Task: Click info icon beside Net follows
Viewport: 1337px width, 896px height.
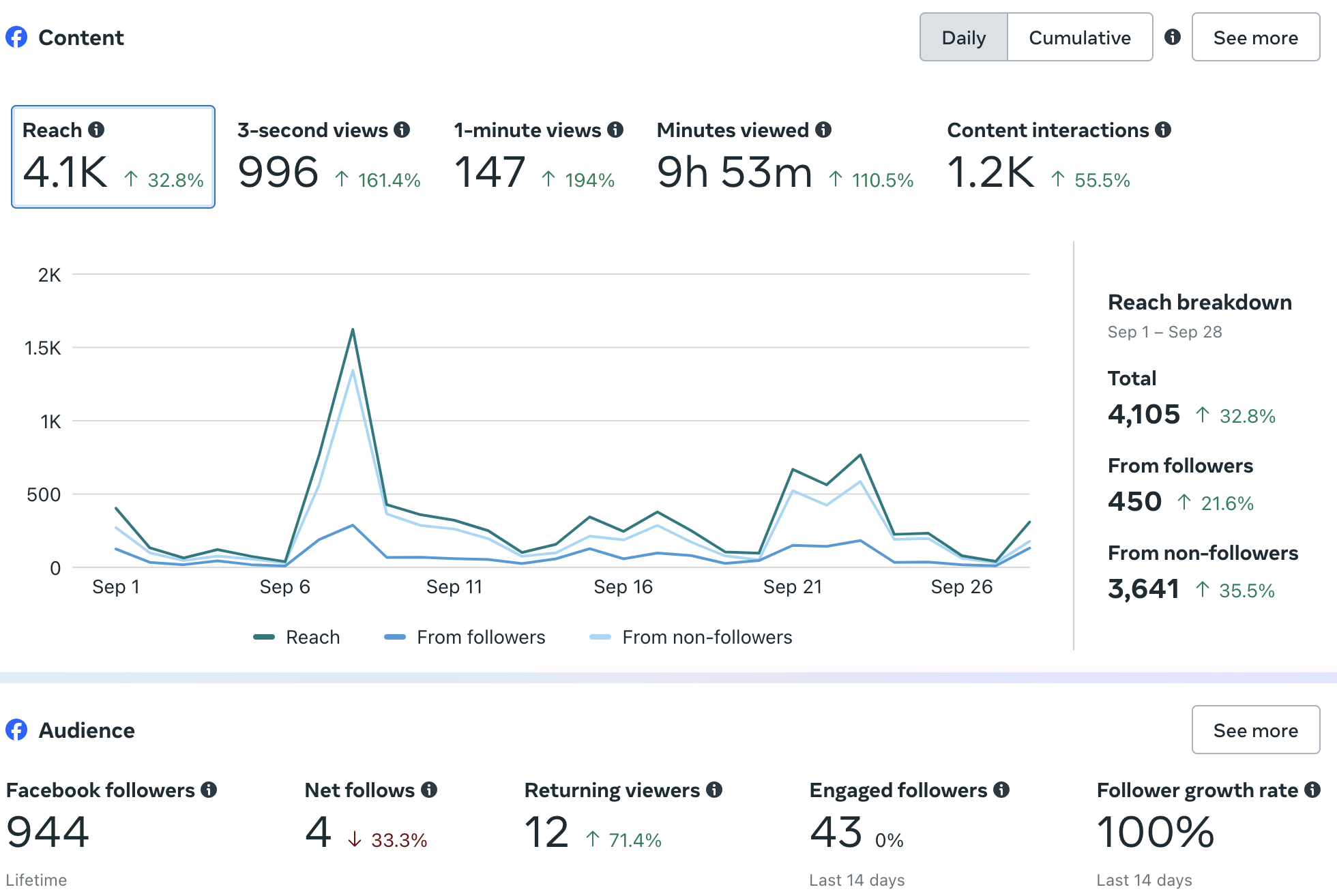Action: click(429, 790)
